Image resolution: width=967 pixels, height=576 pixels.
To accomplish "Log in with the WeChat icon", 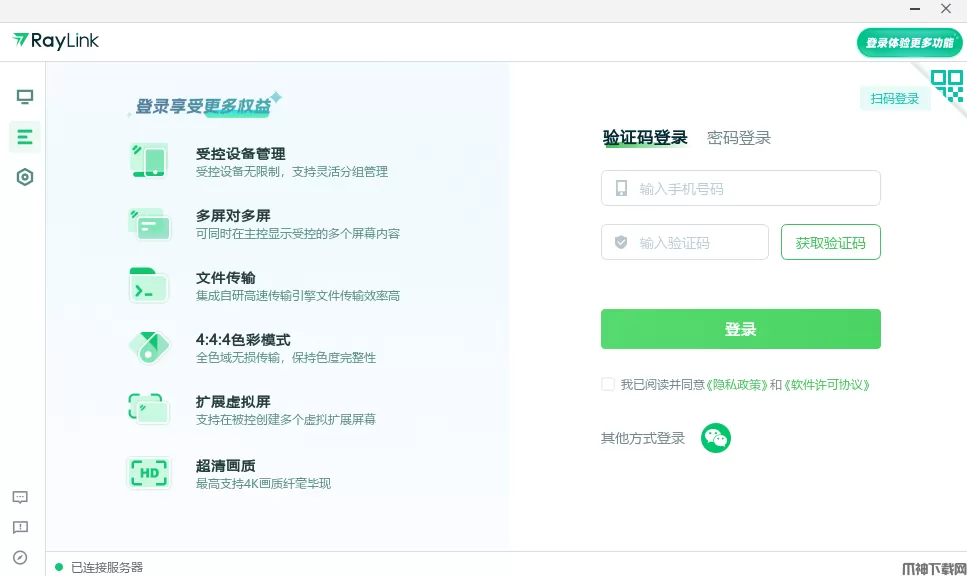I will point(715,438).
